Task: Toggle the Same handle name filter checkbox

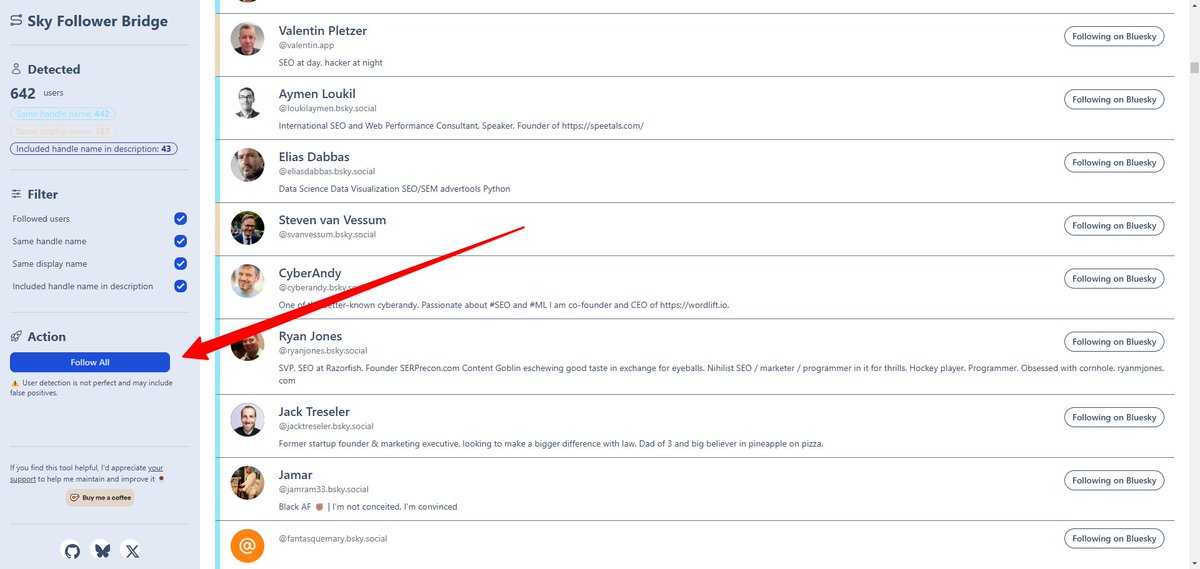Action: click(181, 241)
